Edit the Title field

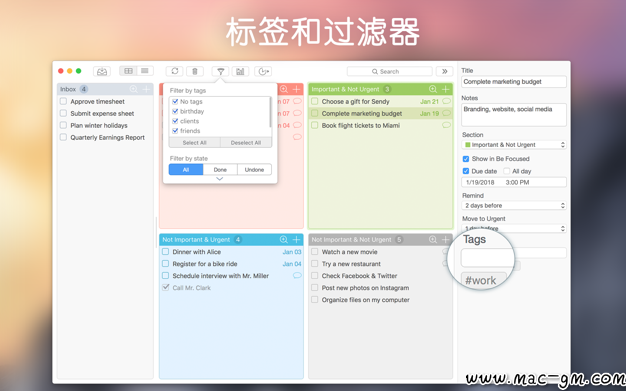click(514, 81)
